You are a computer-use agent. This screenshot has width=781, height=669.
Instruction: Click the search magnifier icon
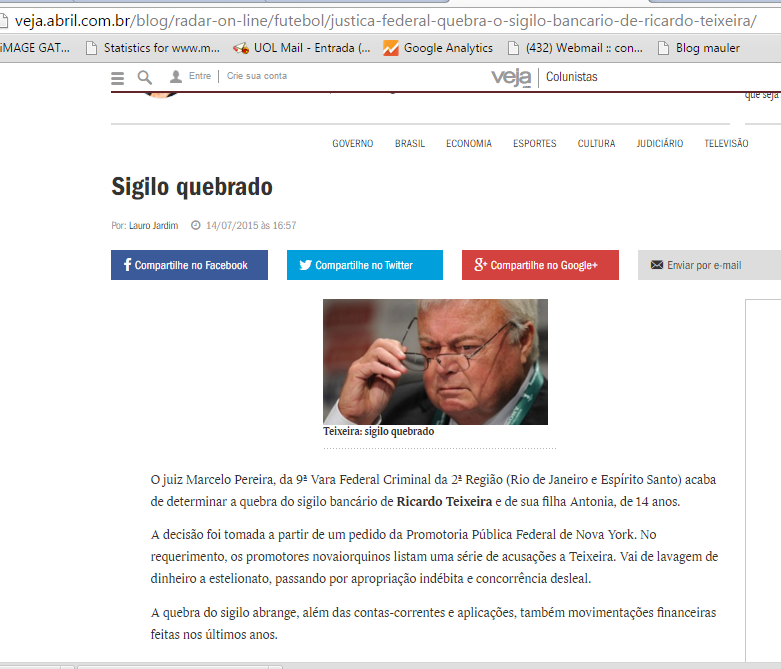(144, 78)
